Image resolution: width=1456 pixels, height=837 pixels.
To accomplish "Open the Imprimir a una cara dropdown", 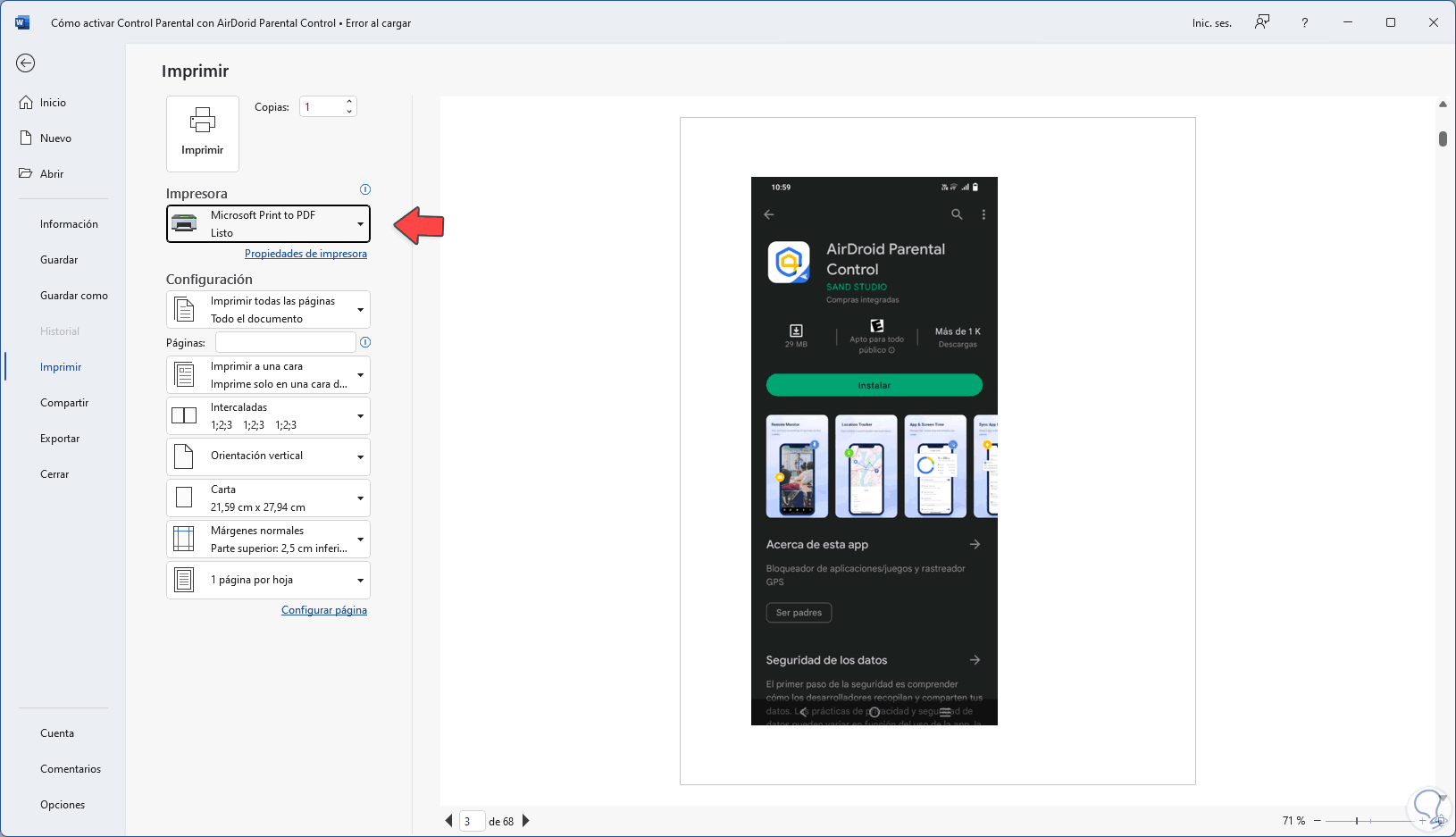I will pyautogui.click(x=268, y=375).
